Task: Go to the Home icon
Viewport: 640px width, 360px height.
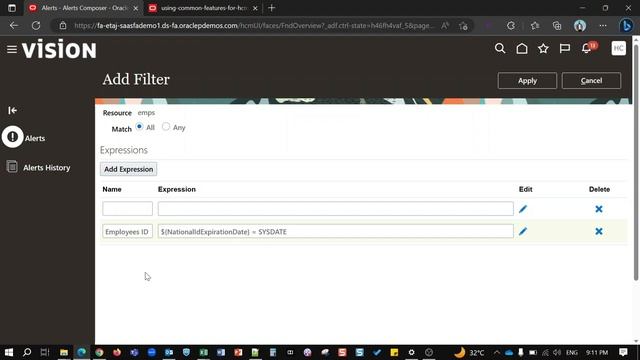Action: coord(522,49)
